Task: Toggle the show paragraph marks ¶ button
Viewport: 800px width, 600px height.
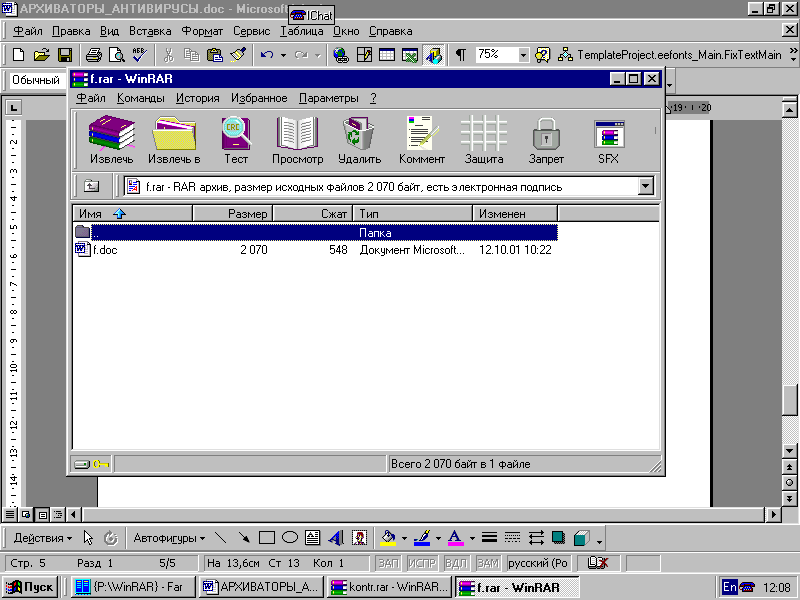Action: (x=460, y=55)
